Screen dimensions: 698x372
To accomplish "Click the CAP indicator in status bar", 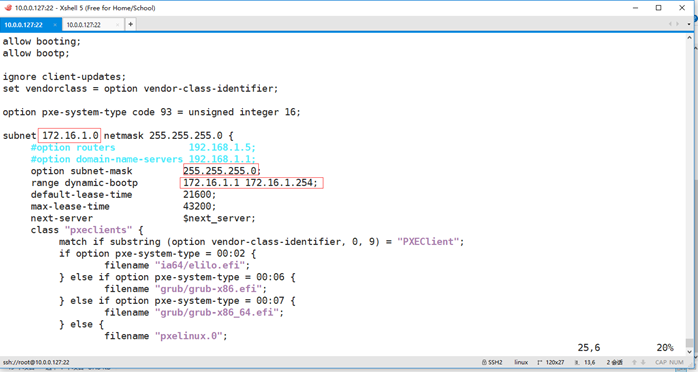I will coord(661,362).
